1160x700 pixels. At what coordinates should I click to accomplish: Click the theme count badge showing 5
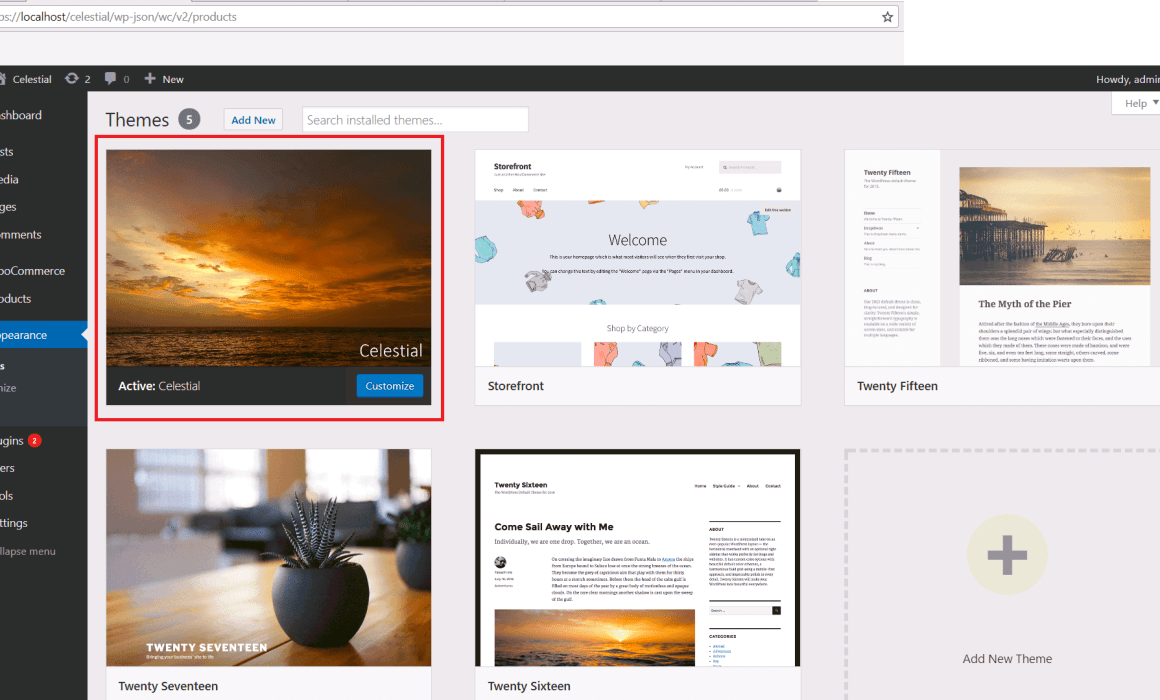click(x=189, y=120)
